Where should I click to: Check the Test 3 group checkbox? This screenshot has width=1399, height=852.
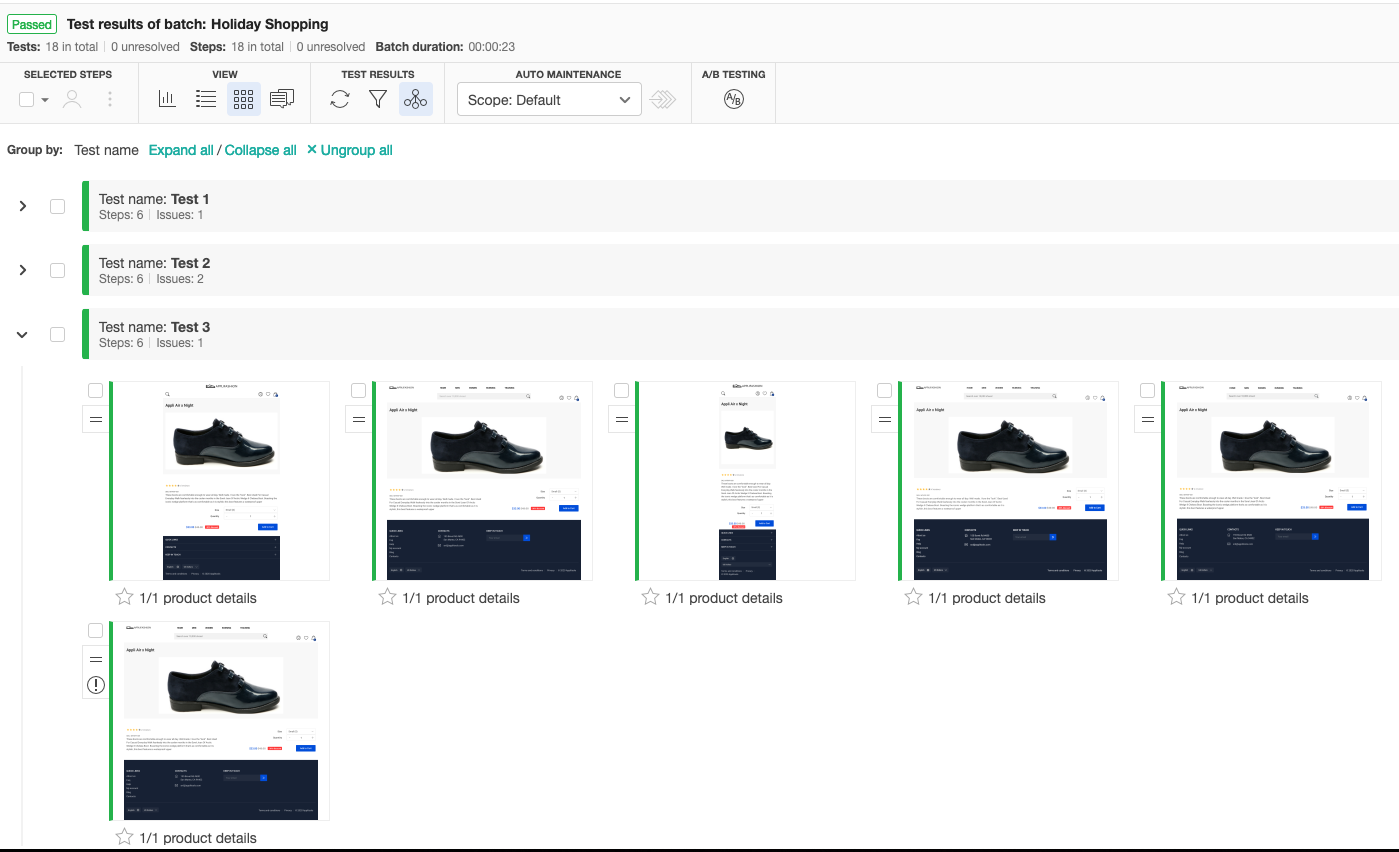pyautogui.click(x=57, y=334)
